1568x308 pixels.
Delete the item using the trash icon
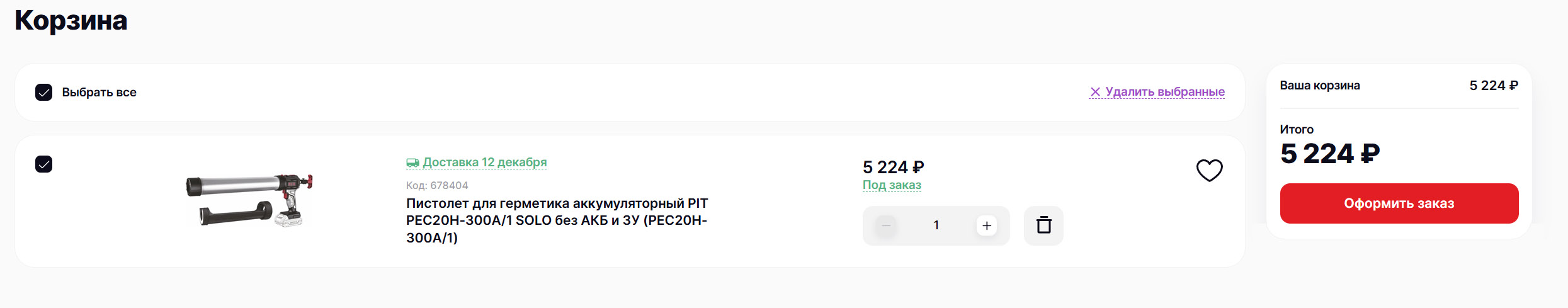tap(1043, 225)
